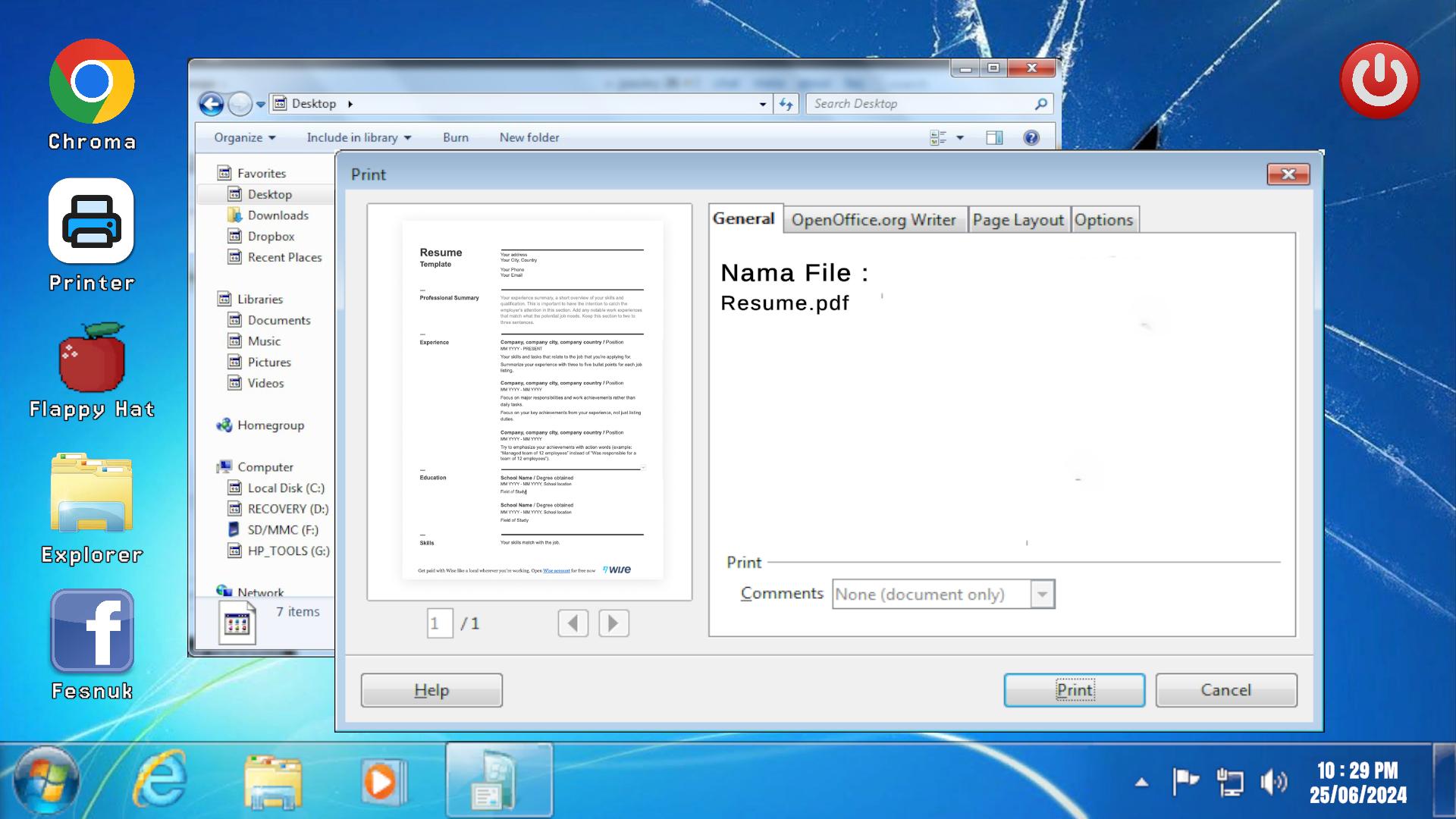Image resolution: width=1456 pixels, height=819 pixels.
Task: Click the page number input field
Action: tap(440, 623)
